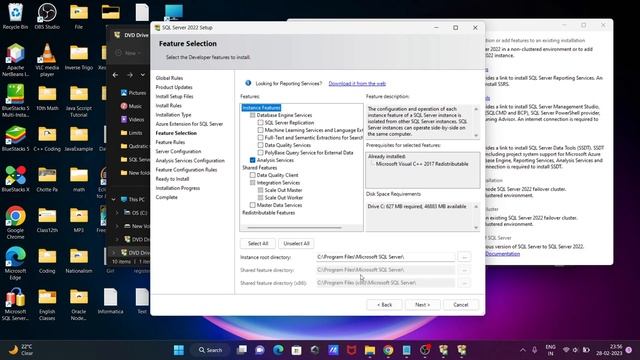This screenshot has height=360, width=640.
Task: Click the Unselect All button
Action: pos(296,243)
